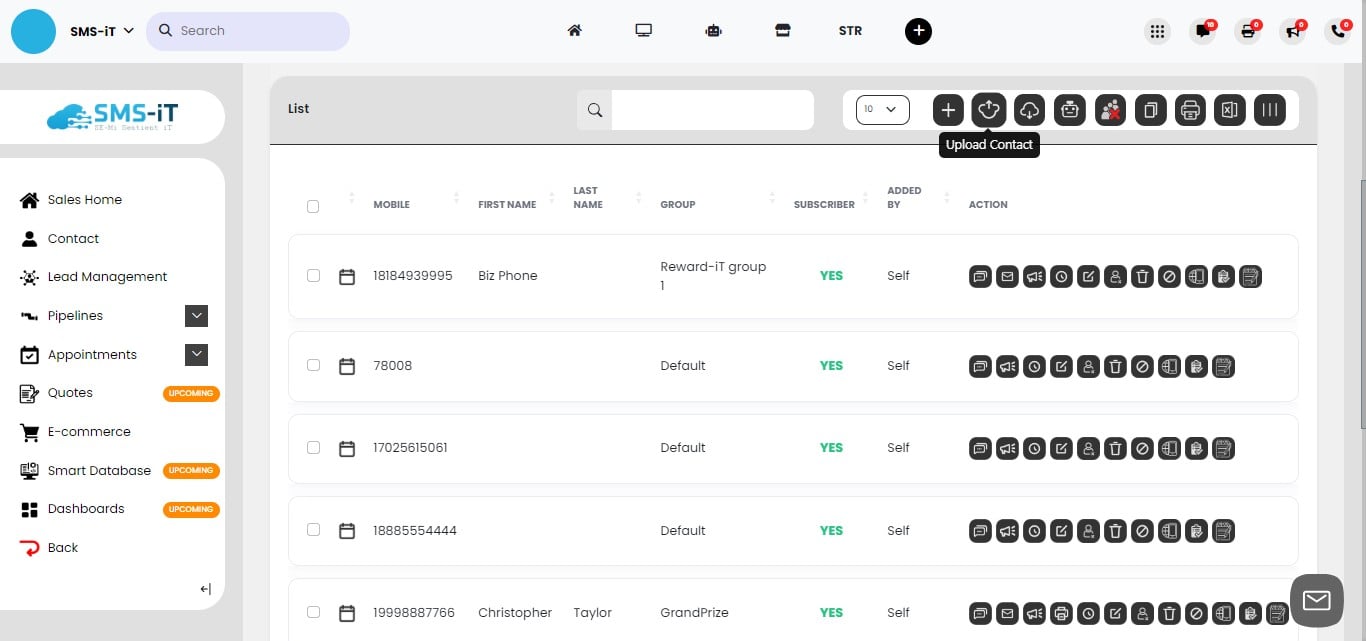Check the checkbox next to 18184939995

(313, 276)
